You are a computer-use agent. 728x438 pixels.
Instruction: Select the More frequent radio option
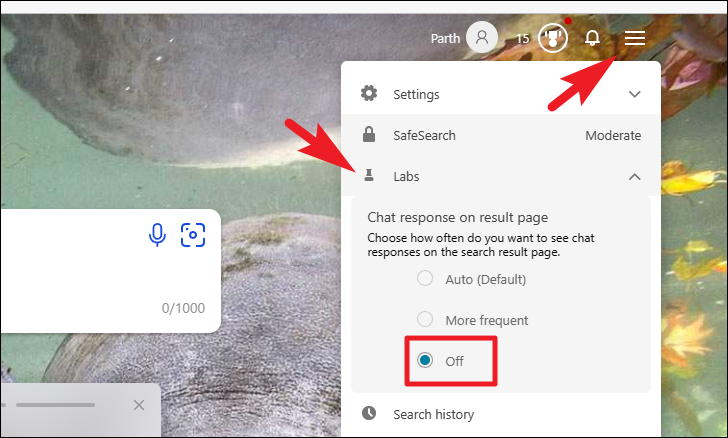tap(425, 320)
